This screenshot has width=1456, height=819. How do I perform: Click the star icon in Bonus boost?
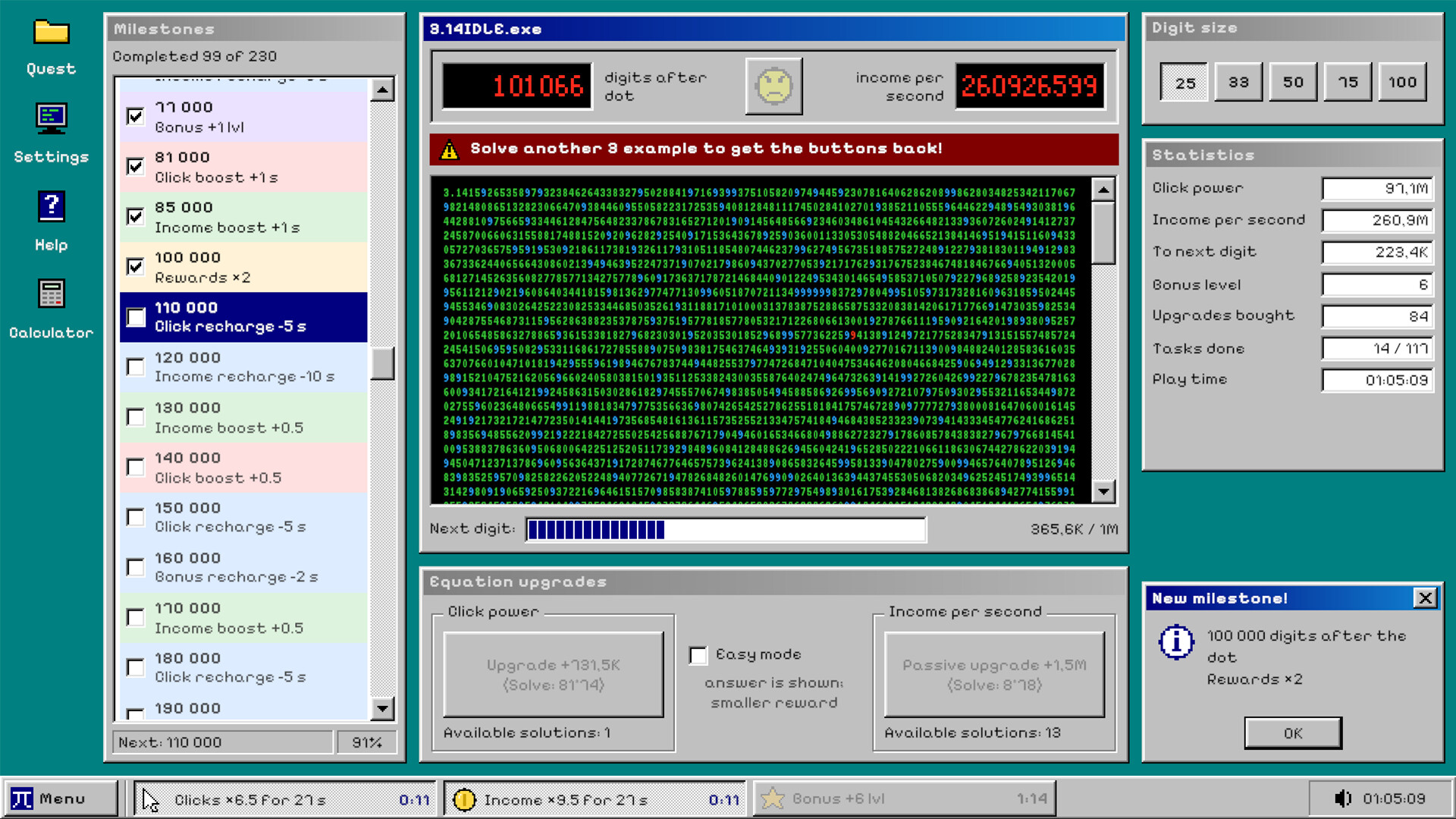(x=772, y=799)
